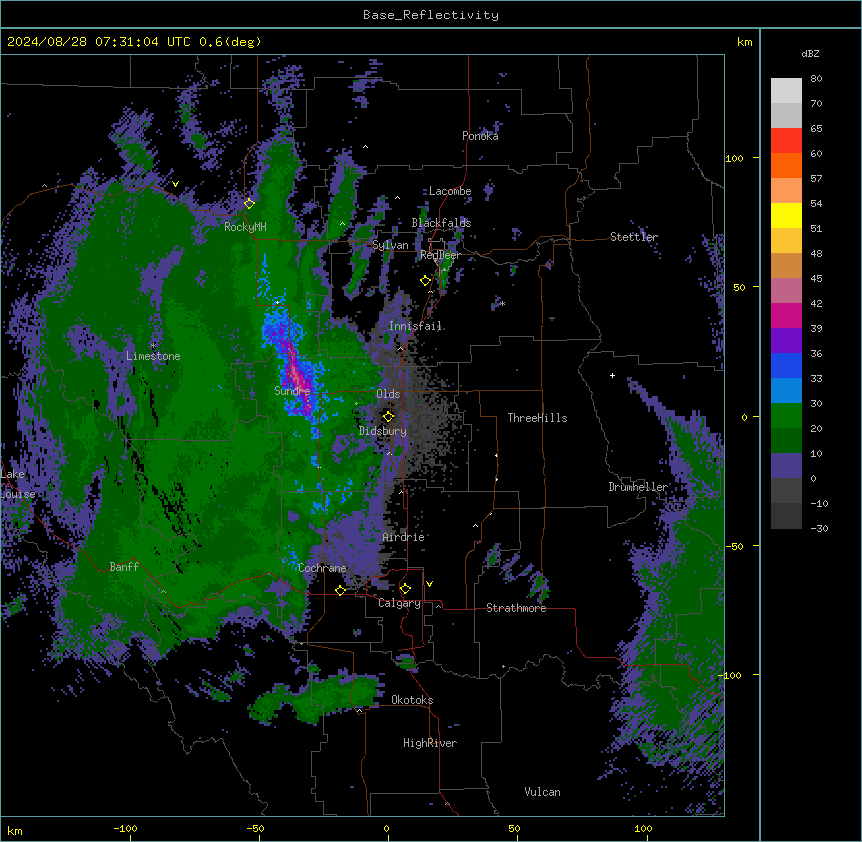Viewport: 862px width, 842px height.
Task: Click the Lake Louise label
Action: pos(18,484)
